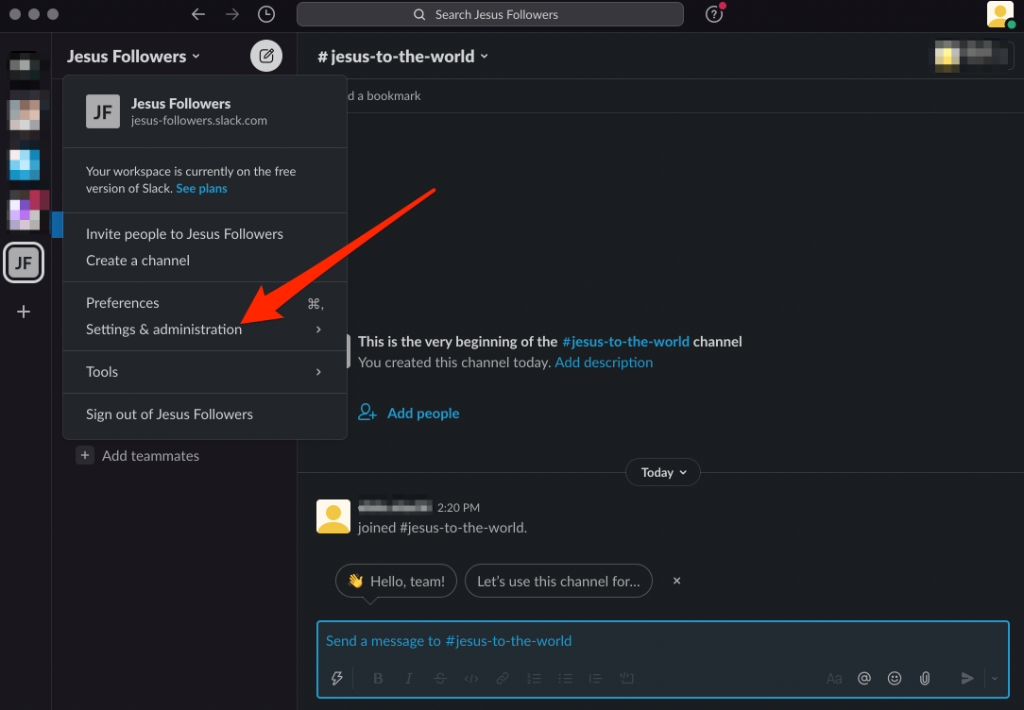Send the message with the arrow icon

click(967, 678)
